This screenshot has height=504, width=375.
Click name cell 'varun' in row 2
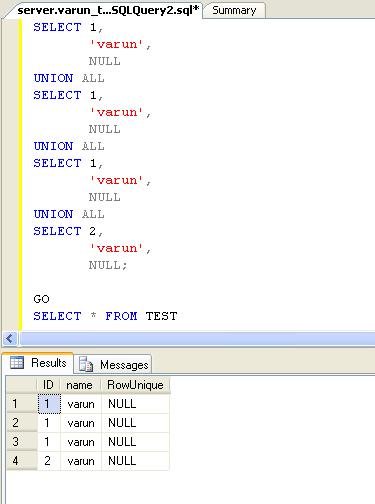pyautogui.click(x=81, y=423)
